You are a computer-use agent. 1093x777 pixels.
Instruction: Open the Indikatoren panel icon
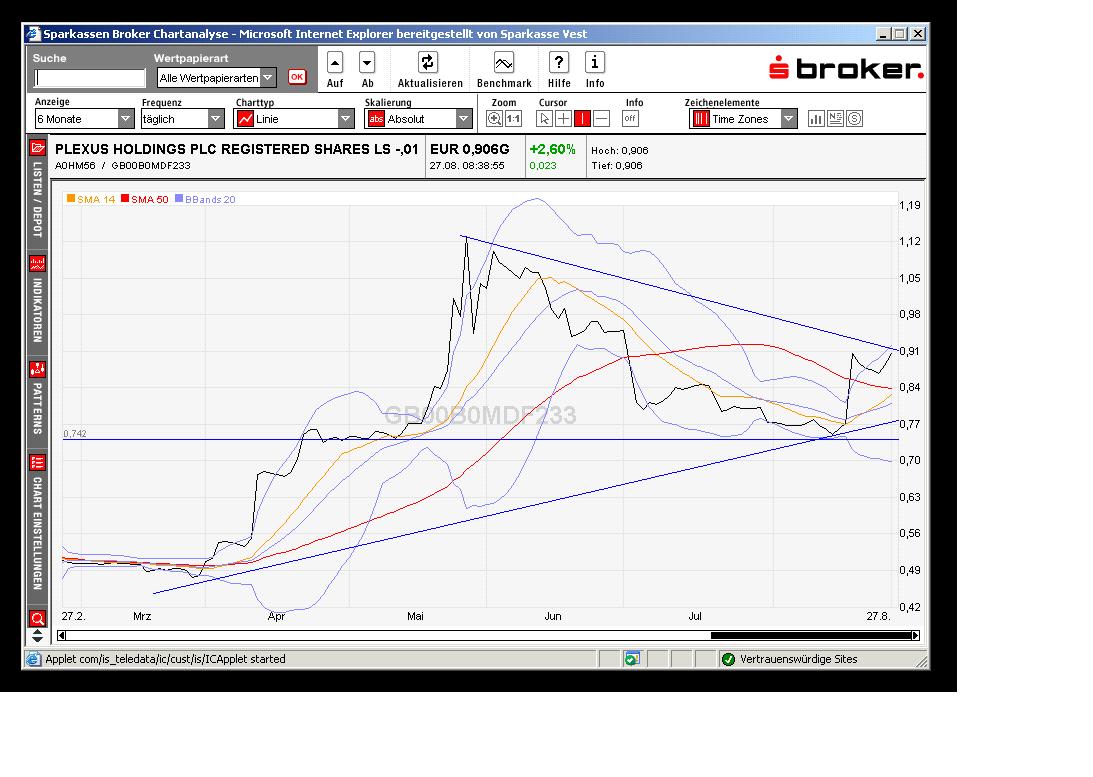pyautogui.click(x=38, y=263)
